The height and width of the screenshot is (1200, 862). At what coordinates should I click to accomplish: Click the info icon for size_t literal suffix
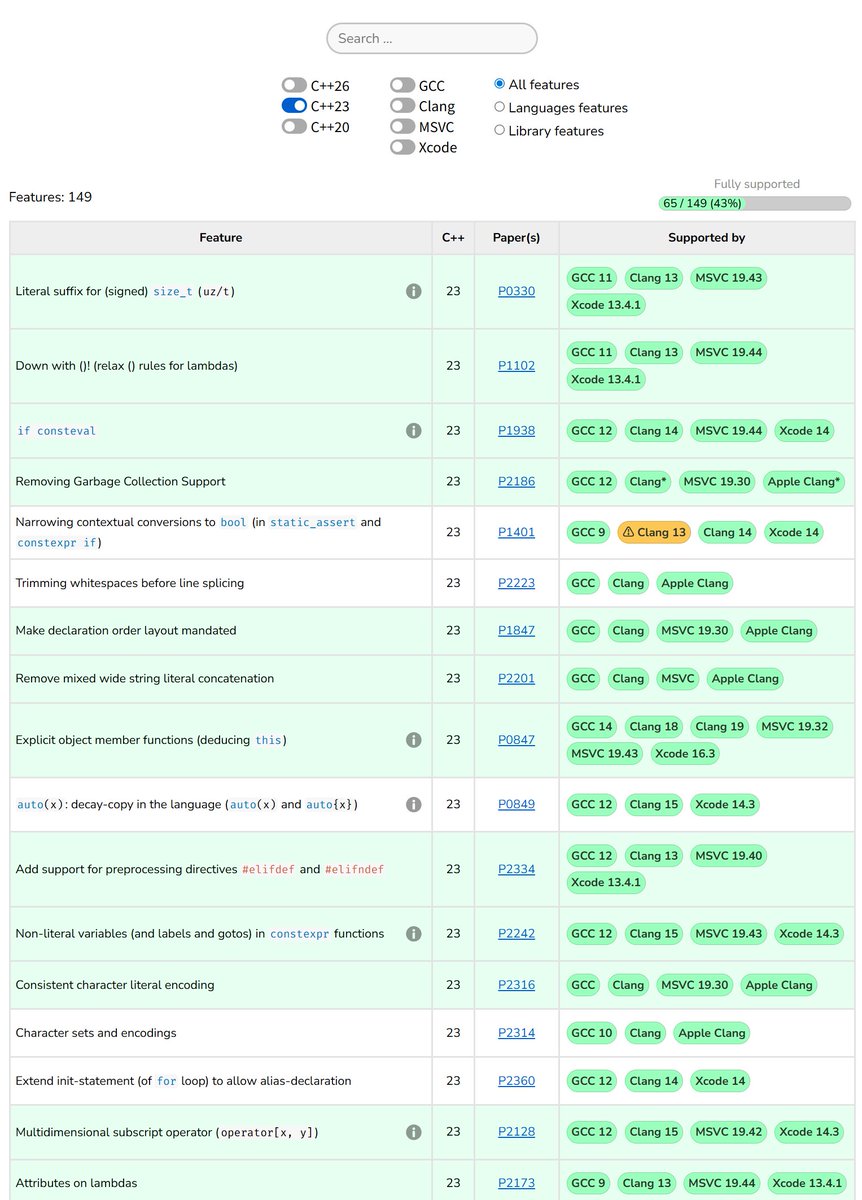(413, 291)
